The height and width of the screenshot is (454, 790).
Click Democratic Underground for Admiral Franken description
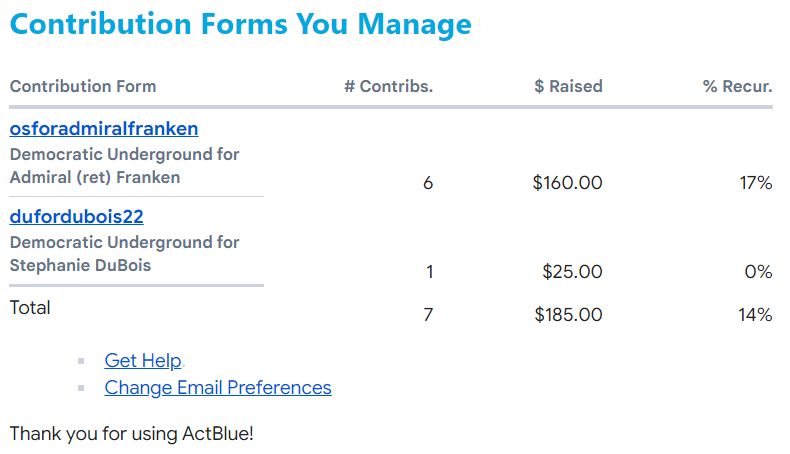(x=124, y=166)
